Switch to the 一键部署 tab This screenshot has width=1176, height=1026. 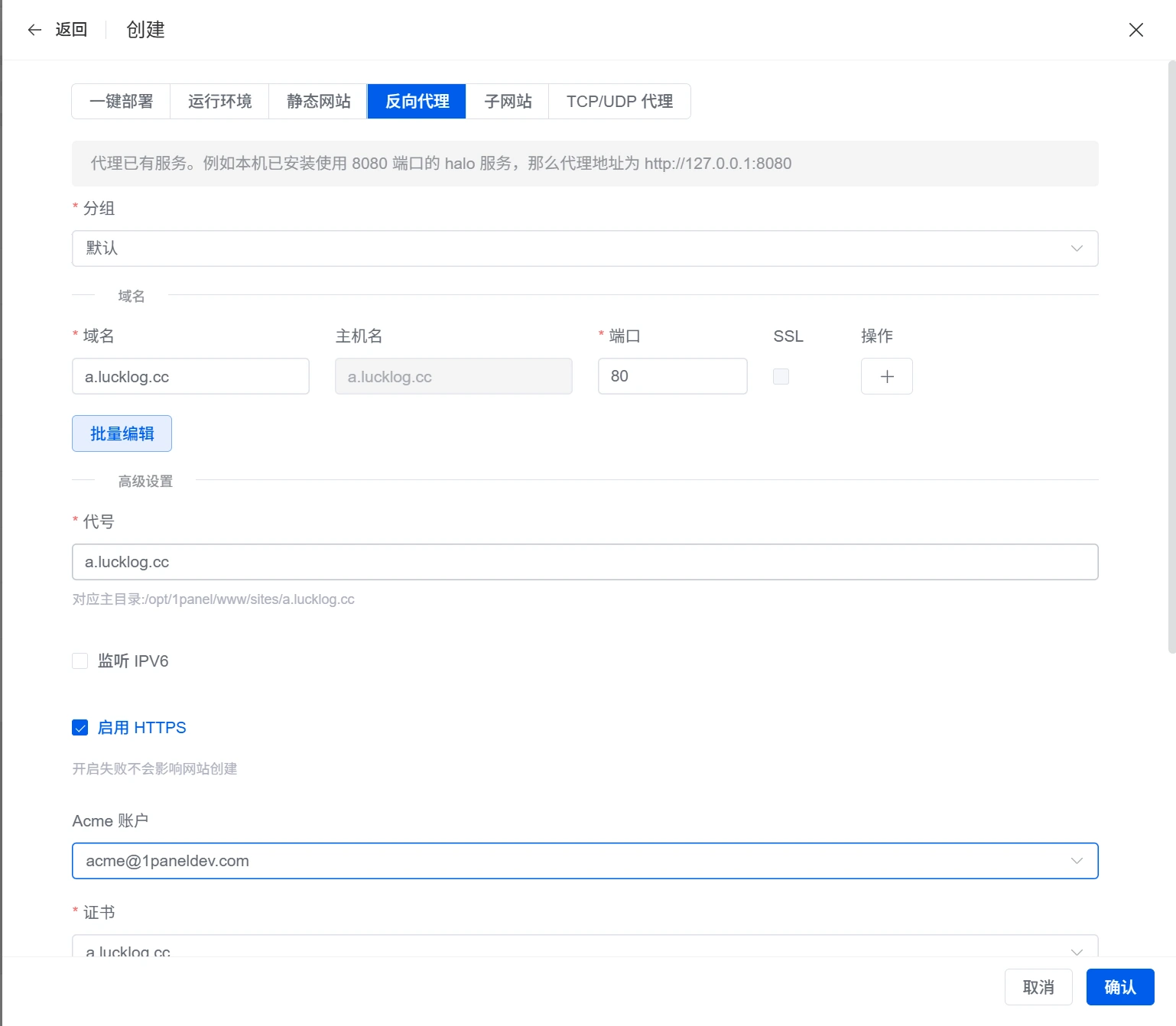coord(121,101)
